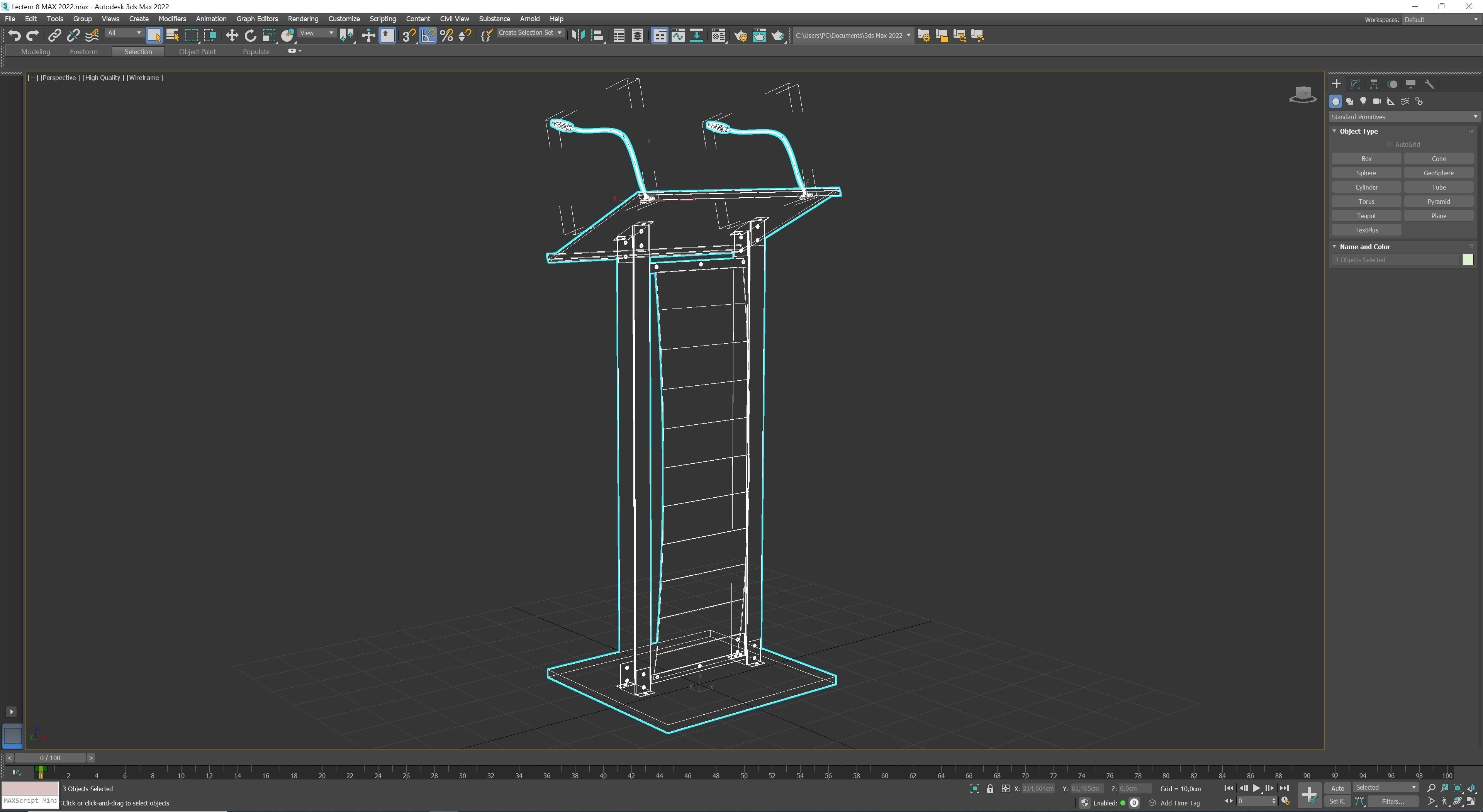Open the Material Editor
1483x812 pixels.
(718, 35)
